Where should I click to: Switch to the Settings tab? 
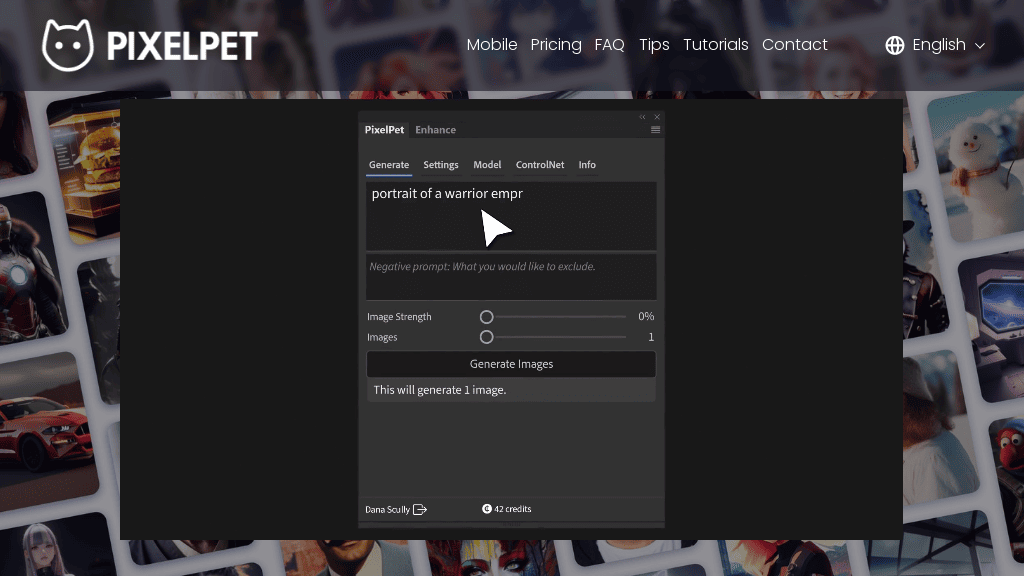coord(440,165)
